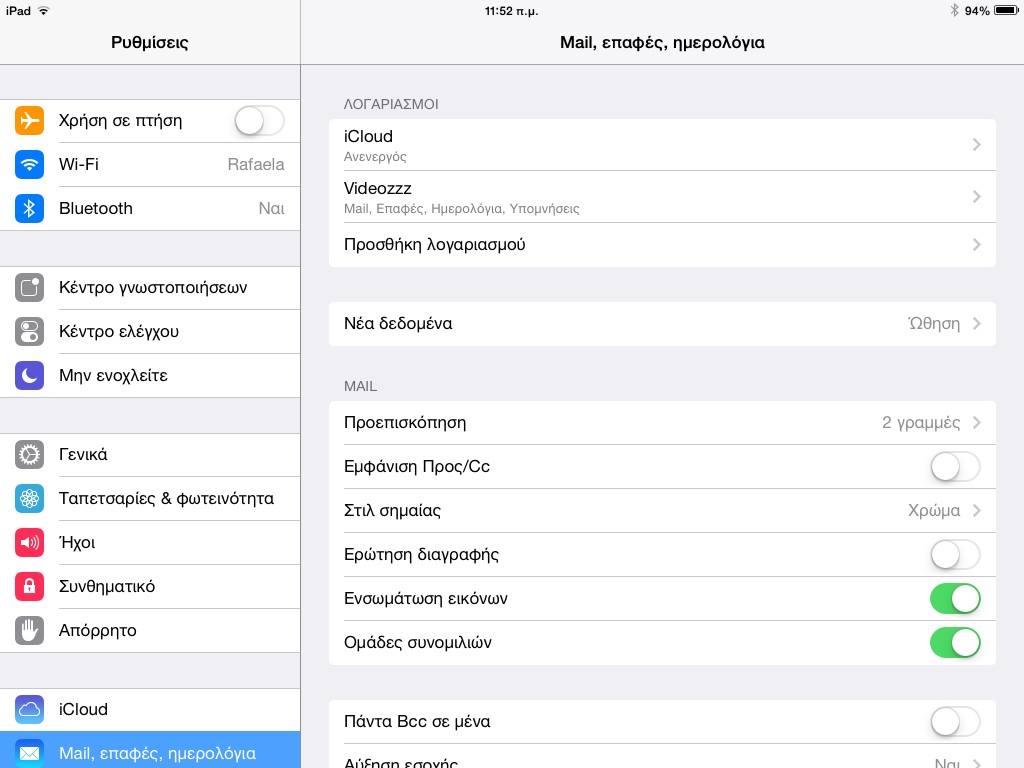Tap the orange Airplane mode icon
Image resolution: width=1024 pixels, height=768 pixels.
(29, 120)
